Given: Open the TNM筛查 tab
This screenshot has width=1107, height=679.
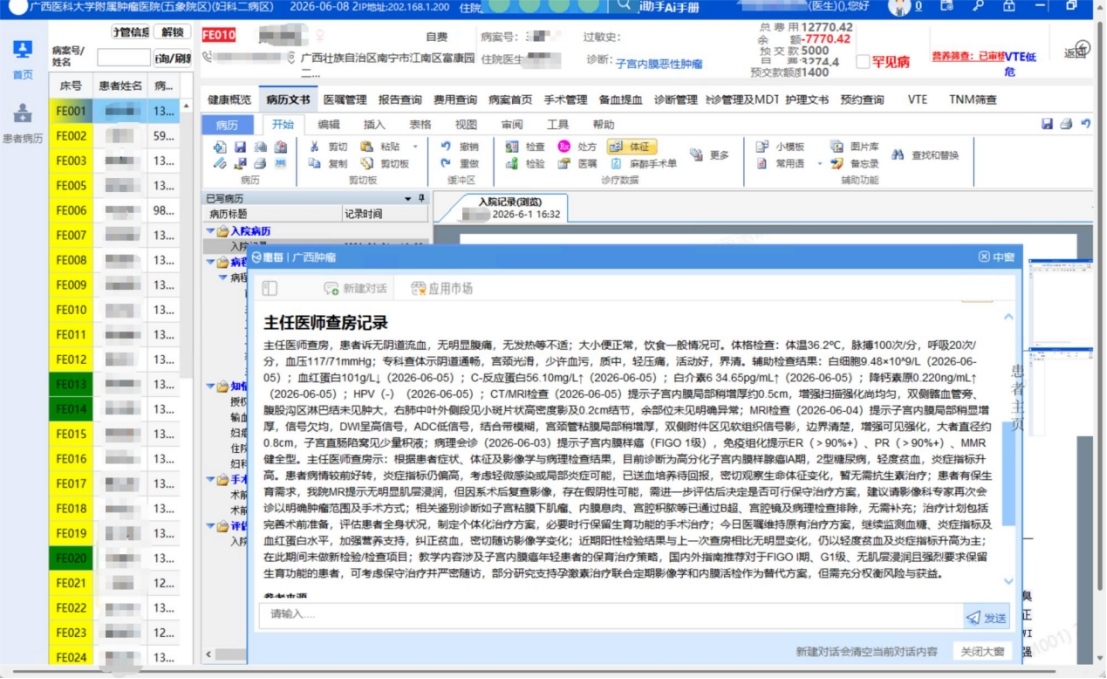Looking at the screenshot, I should [x=973, y=100].
